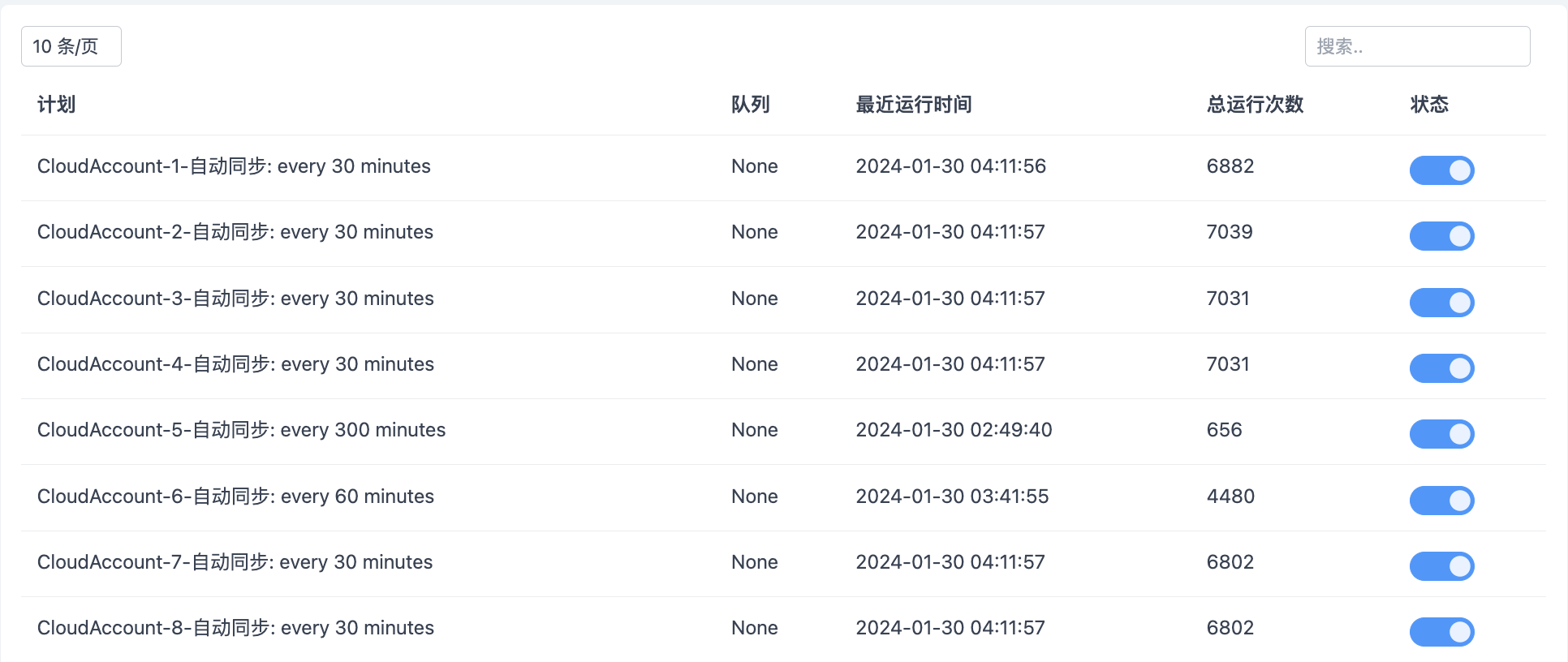Click CloudAccount-6 every 60 minutes entry
Image resolution: width=1568 pixels, height=662 pixels.
click(x=235, y=496)
